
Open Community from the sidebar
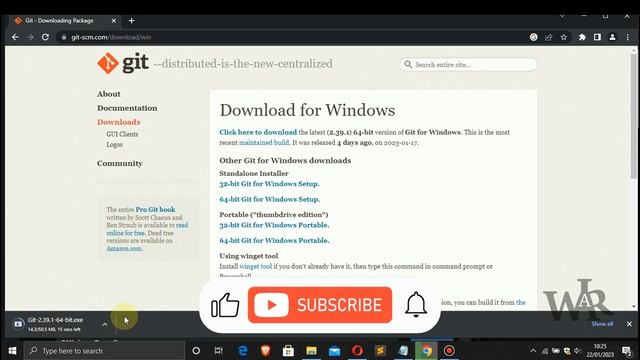point(120,163)
